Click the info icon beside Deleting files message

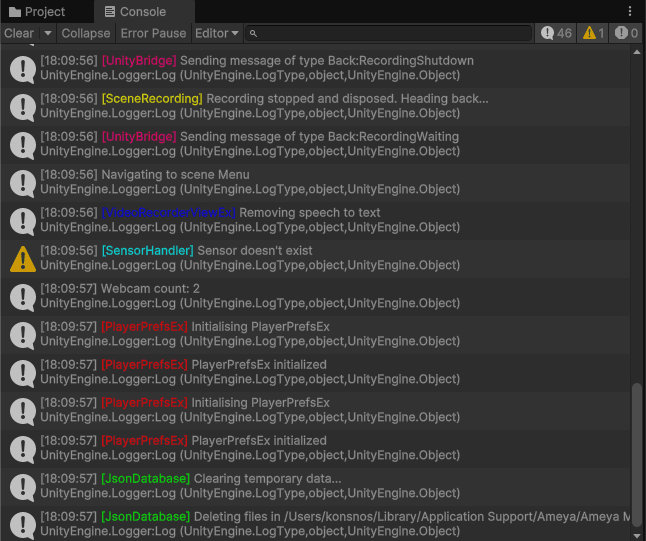point(23,525)
